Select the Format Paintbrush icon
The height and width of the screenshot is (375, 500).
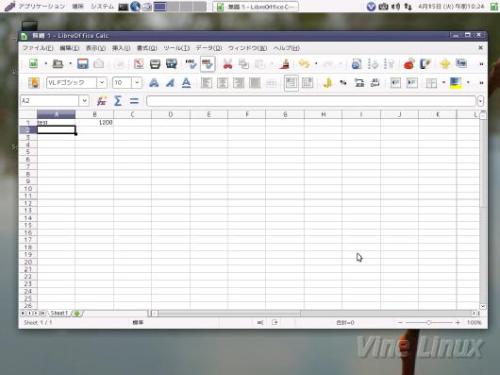[x=284, y=63]
